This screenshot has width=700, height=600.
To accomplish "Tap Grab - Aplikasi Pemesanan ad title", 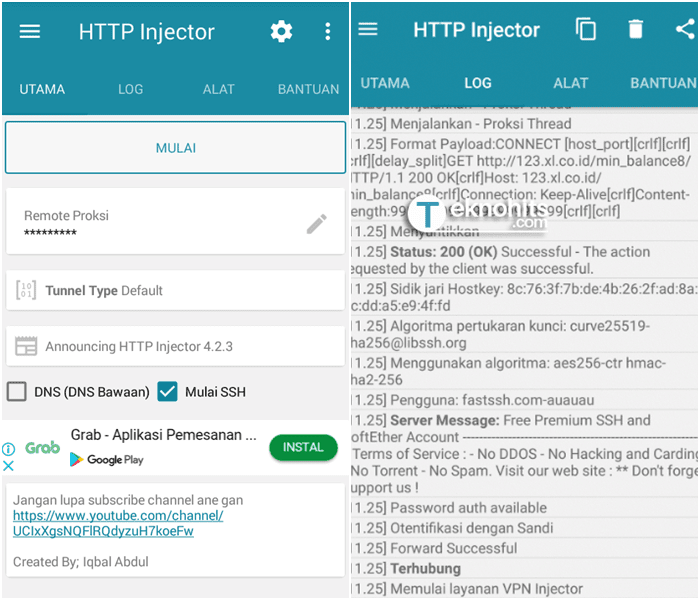I will pyautogui.click(x=163, y=434).
